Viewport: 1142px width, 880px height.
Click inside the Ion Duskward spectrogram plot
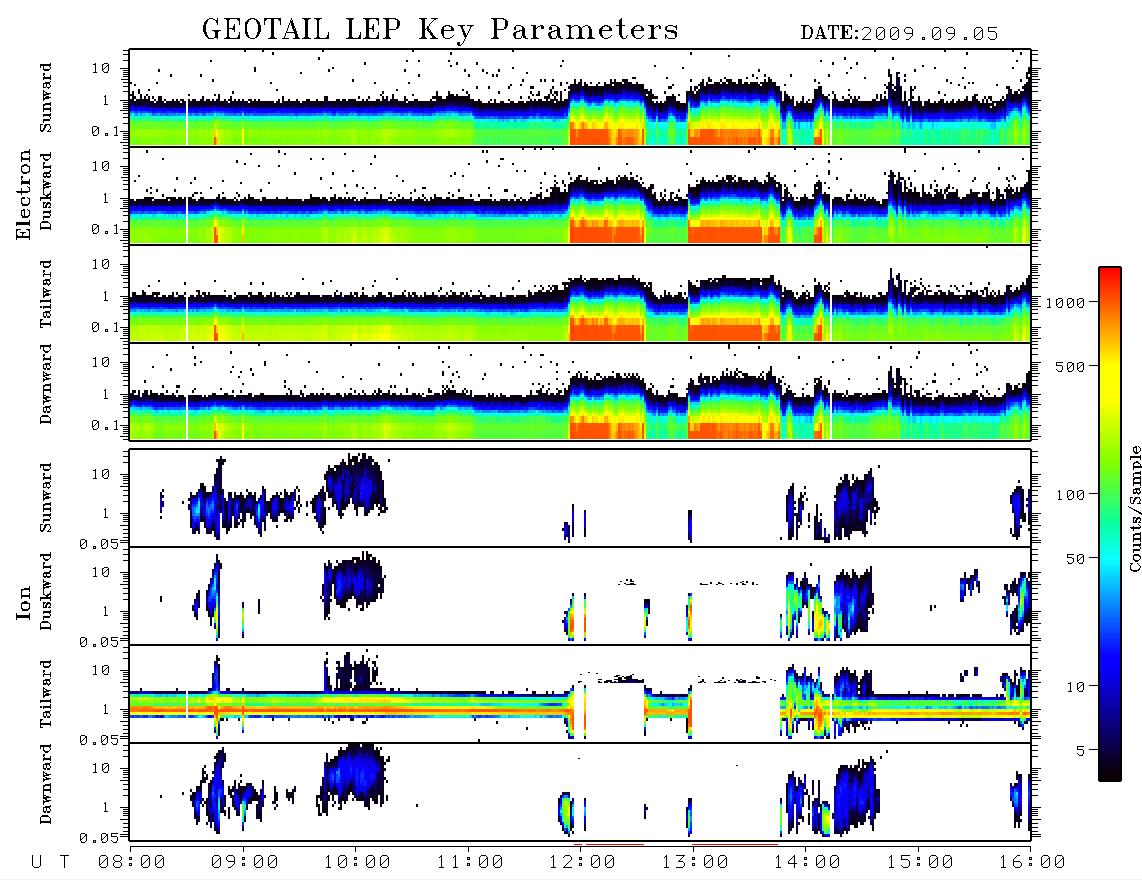pos(580,596)
